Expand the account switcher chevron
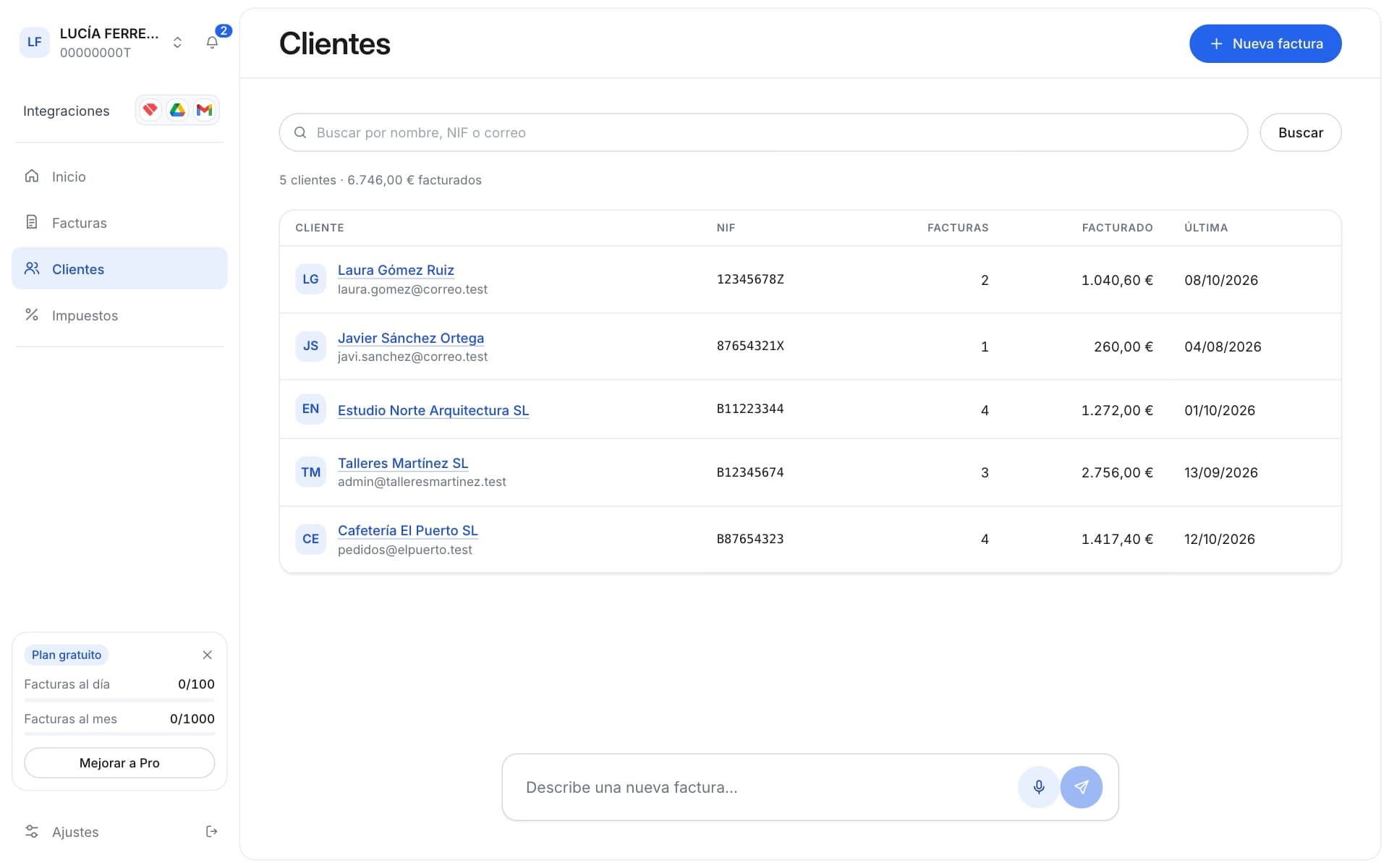The width and height of the screenshot is (1389, 868). click(177, 43)
